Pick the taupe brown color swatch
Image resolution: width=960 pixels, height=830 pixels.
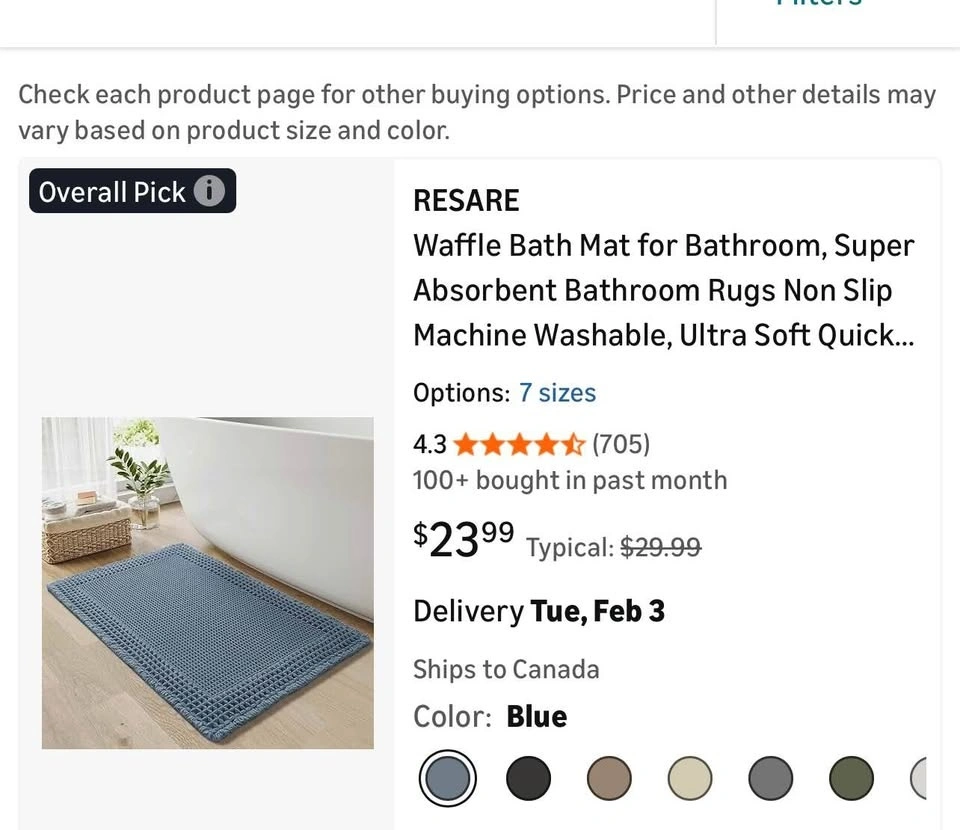[609, 778]
